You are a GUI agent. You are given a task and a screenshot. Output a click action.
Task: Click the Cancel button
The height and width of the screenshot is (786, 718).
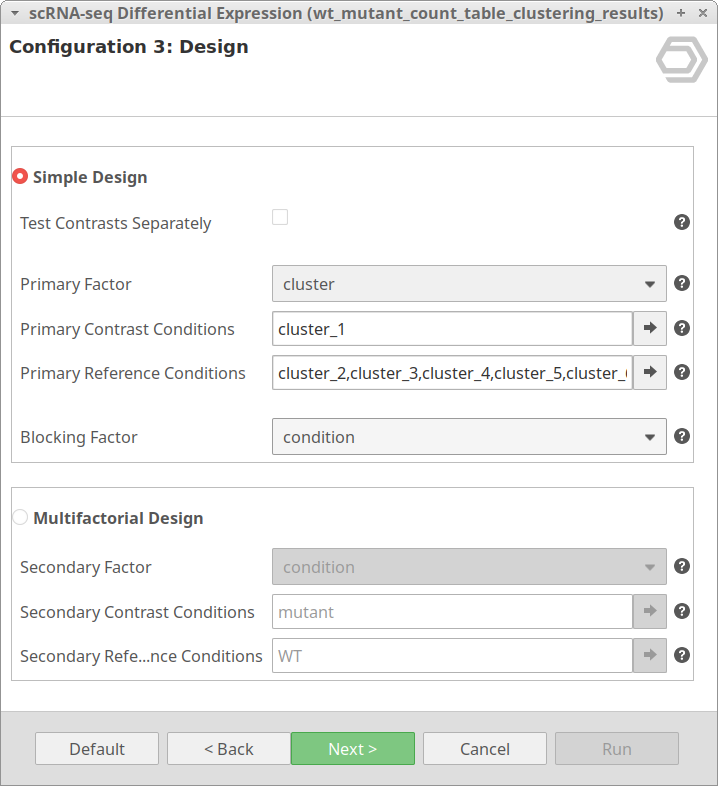484,749
